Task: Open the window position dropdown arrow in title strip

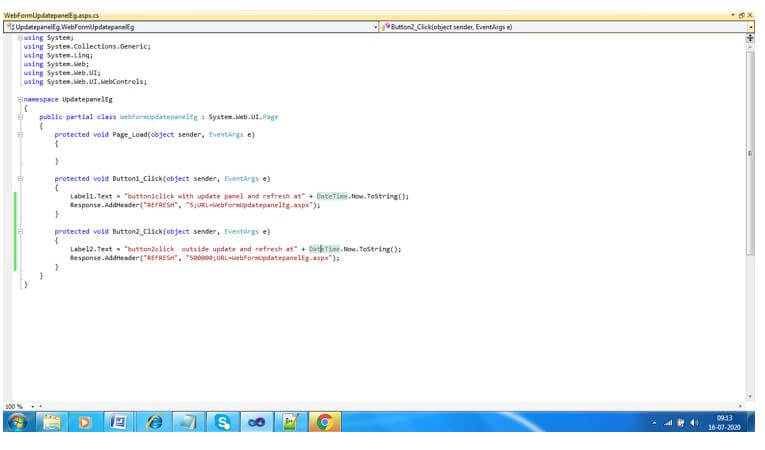Action: pyautogui.click(x=733, y=15)
